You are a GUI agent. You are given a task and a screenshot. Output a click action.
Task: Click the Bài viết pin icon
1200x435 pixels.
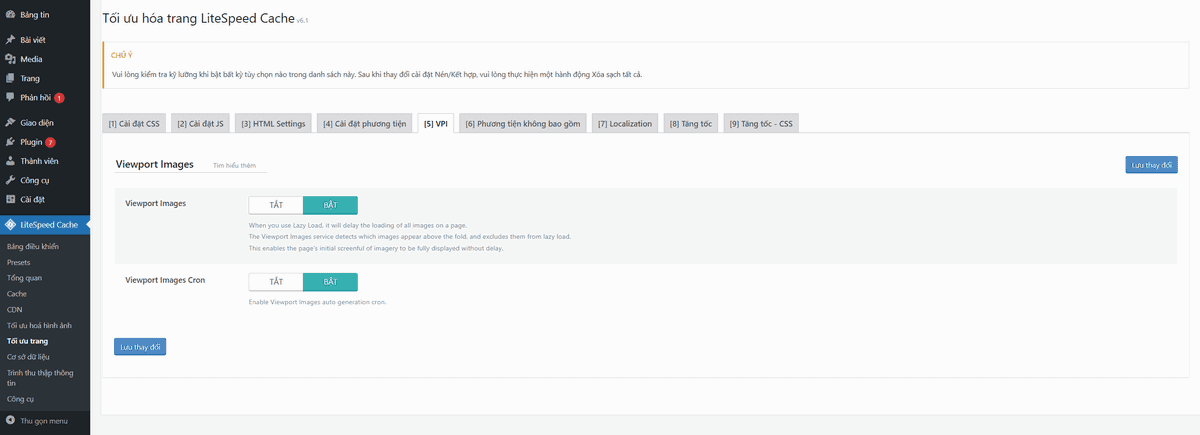(x=10, y=40)
